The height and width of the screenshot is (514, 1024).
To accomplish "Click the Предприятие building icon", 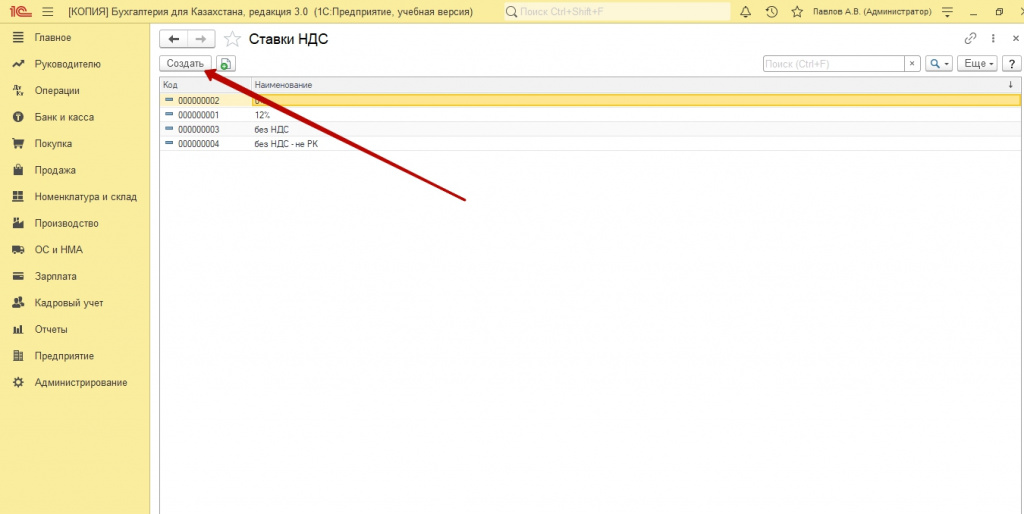I will 18,356.
